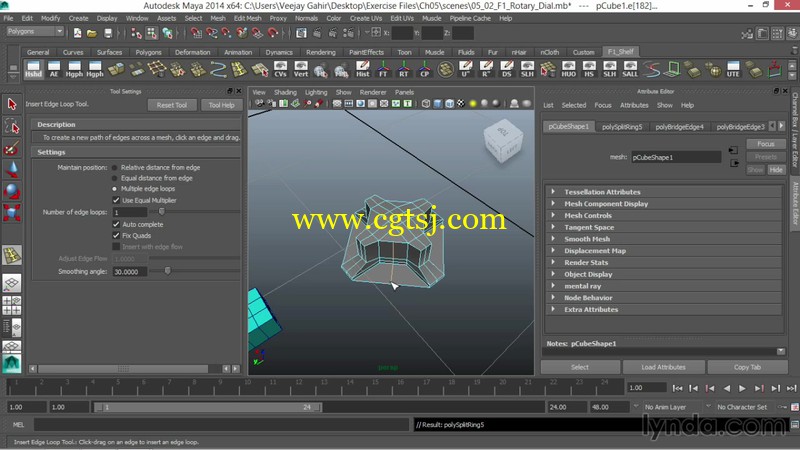The height and width of the screenshot is (450, 800).
Task: Click the Vert shelf icon
Action: [x=301, y=69]
